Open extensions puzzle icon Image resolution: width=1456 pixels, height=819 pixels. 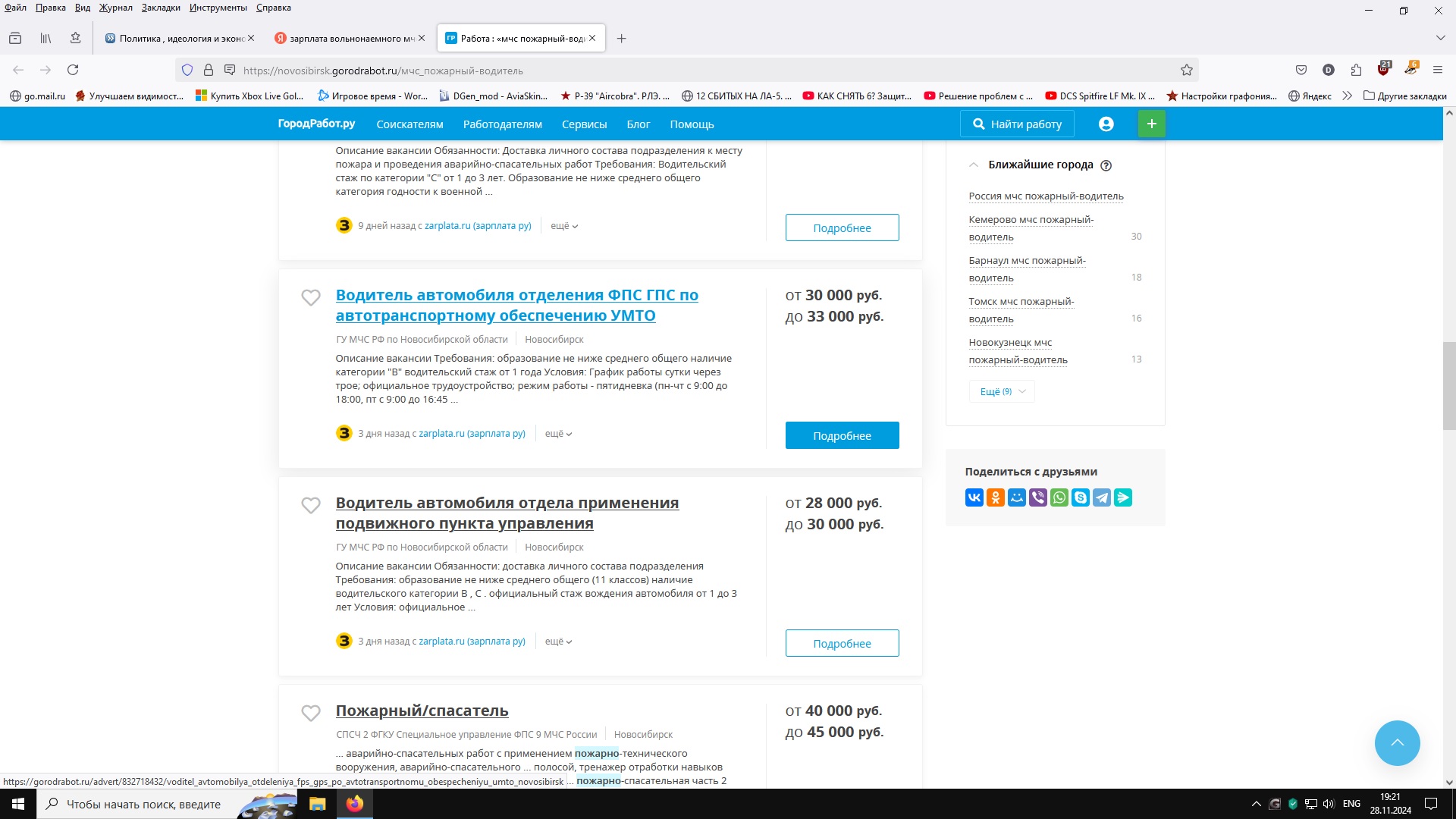pyautogui.click(x=1356, y=70)
